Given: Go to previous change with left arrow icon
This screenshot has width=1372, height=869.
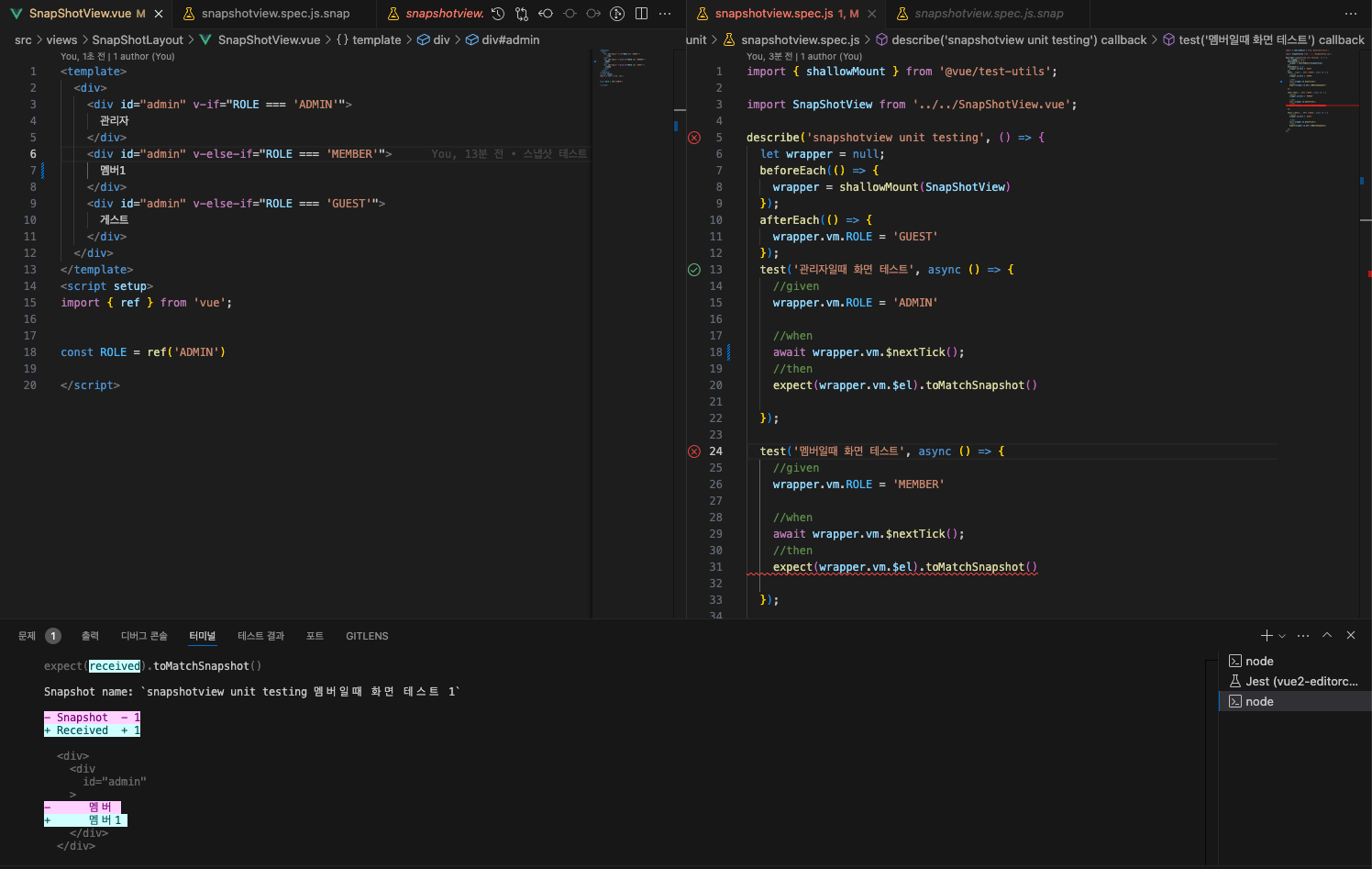Looking at the screenshot, I should [546, 14].
